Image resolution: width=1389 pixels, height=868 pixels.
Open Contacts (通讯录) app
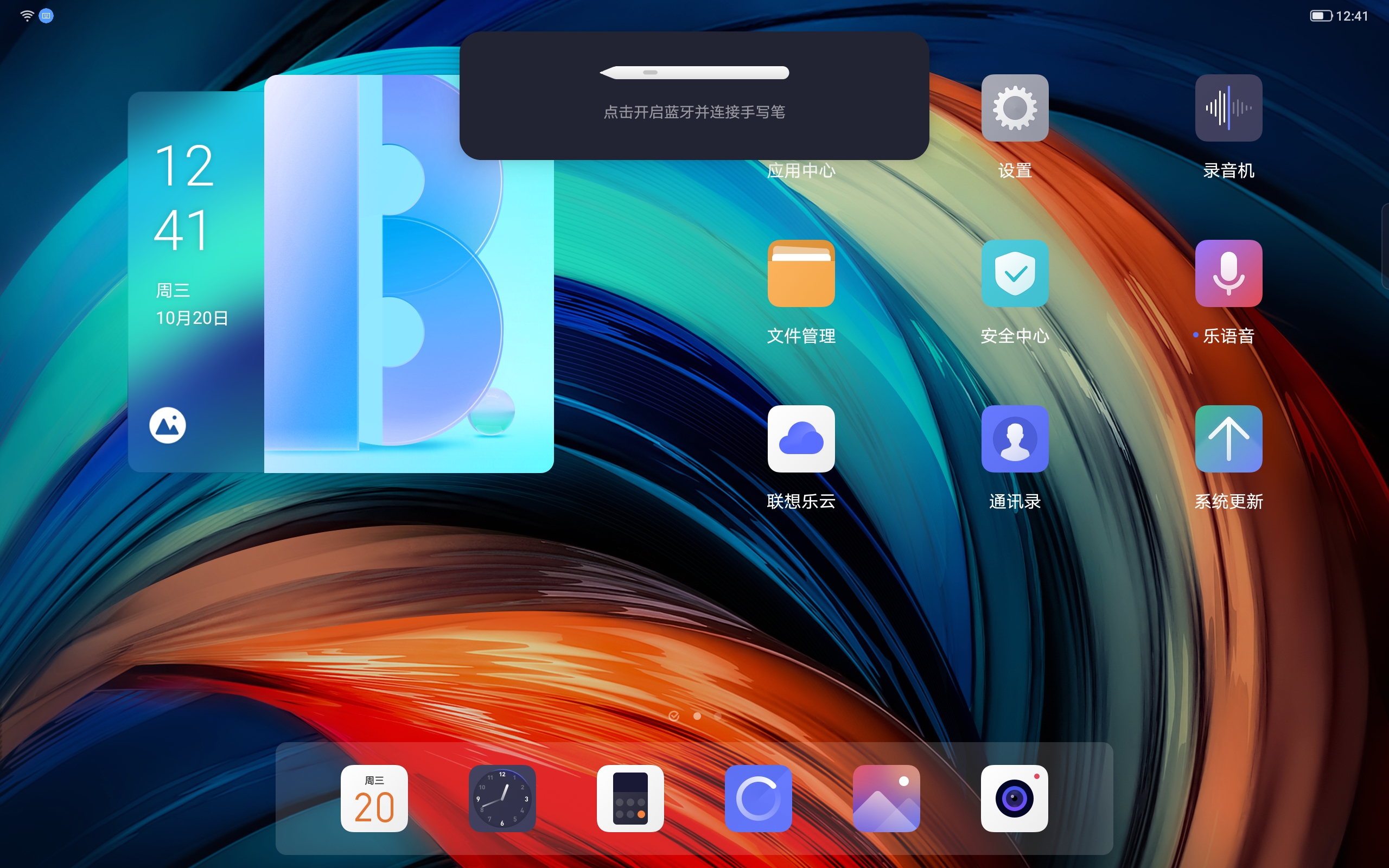[x=1015, y=438]
